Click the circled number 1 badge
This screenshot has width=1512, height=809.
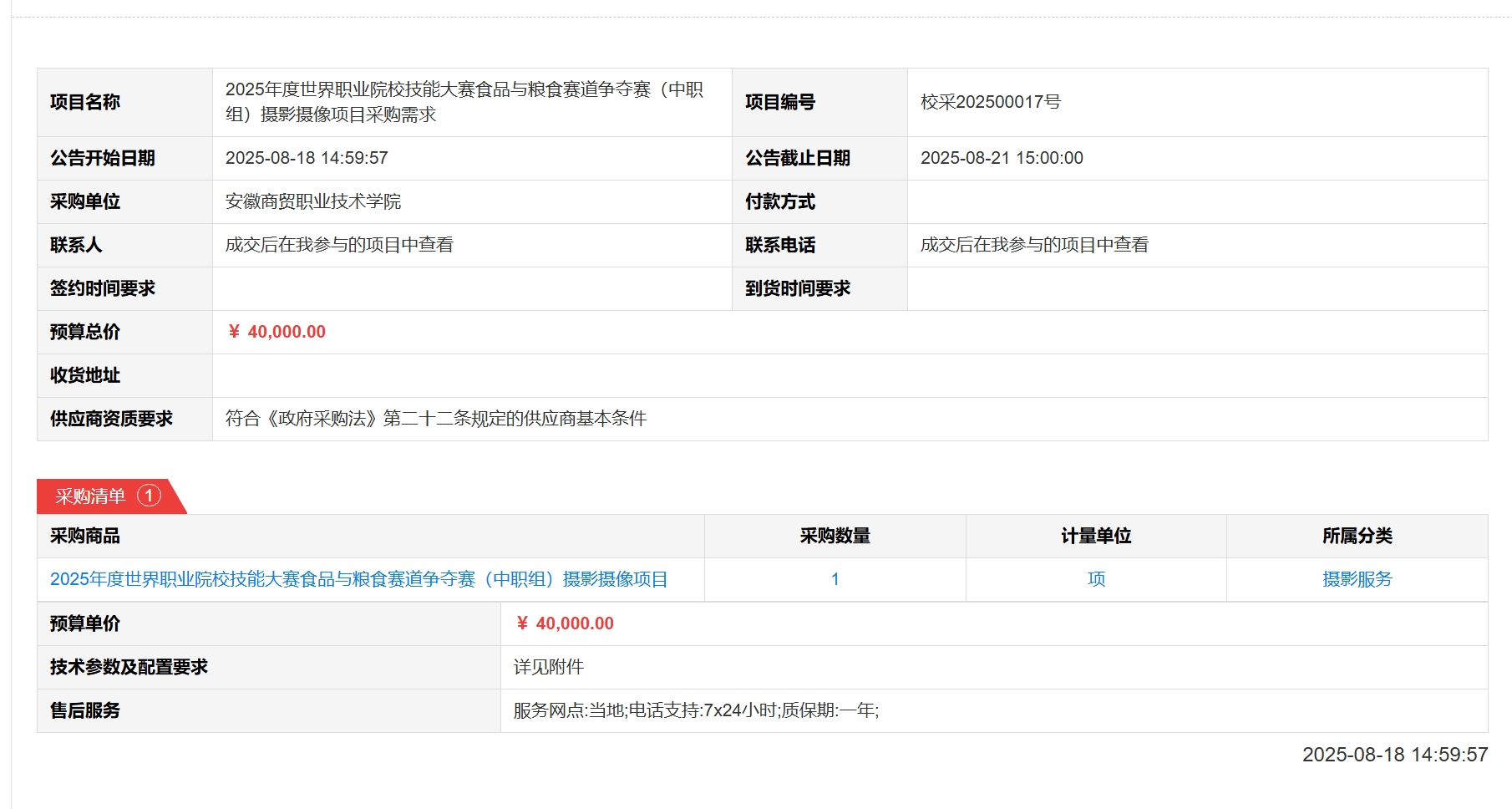149,496
